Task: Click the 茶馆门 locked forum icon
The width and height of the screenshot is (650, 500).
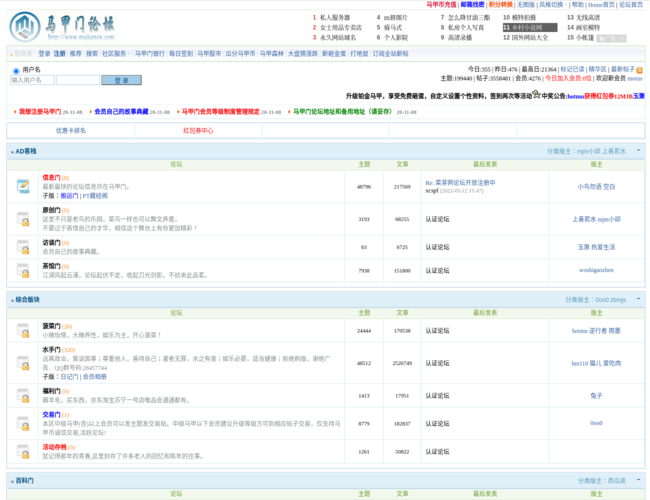Action: pyautogui.click(x=23, y=270)
